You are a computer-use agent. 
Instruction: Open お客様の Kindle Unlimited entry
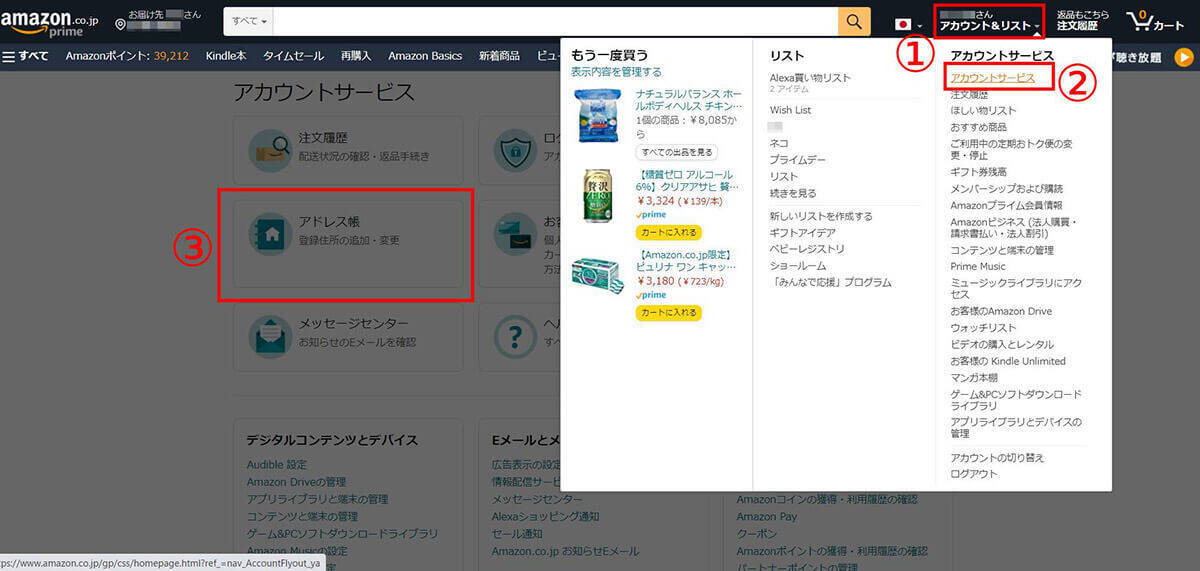(1008, 361)
